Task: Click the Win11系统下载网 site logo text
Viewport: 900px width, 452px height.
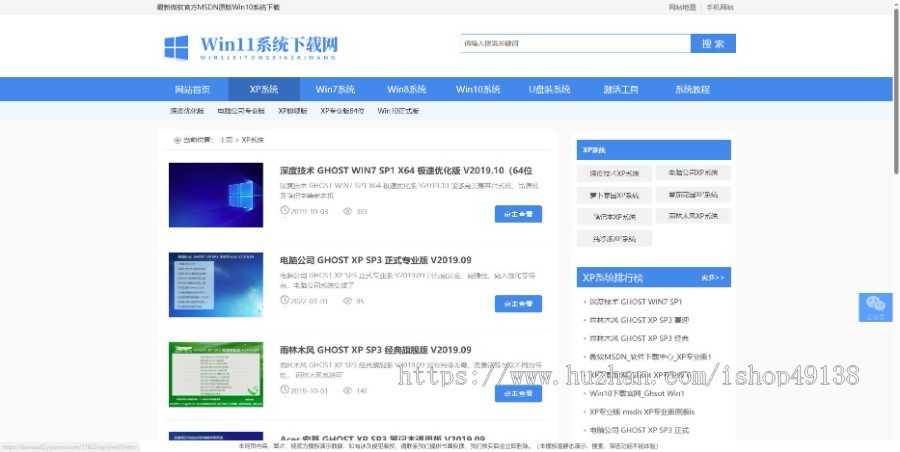Action: [269, 47]
